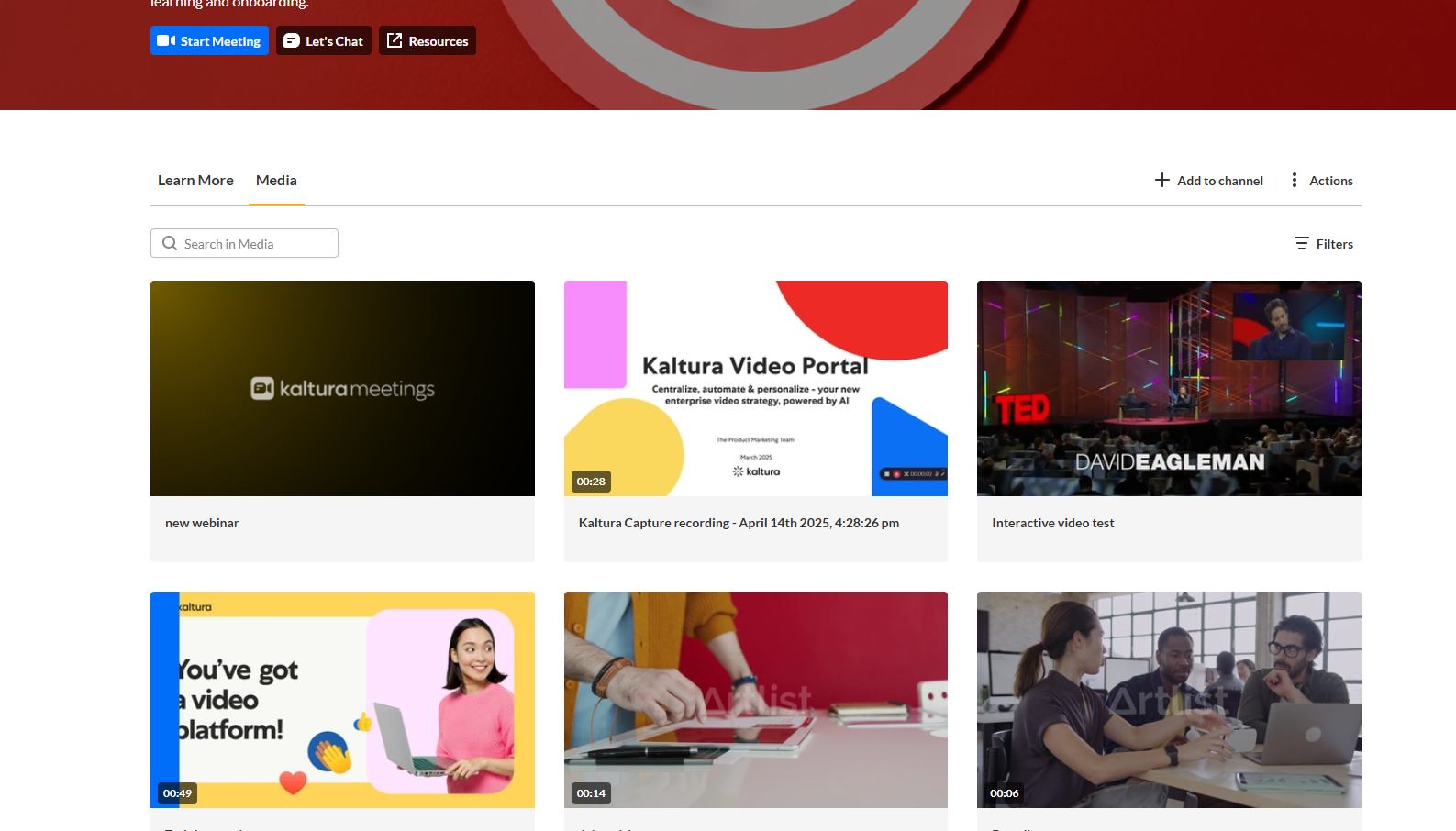Click the three-dot icon beside Actions
Image resolution: width=1456 pixels, height=831 pixels.
pyautogui.click(x=1295, y=180)
